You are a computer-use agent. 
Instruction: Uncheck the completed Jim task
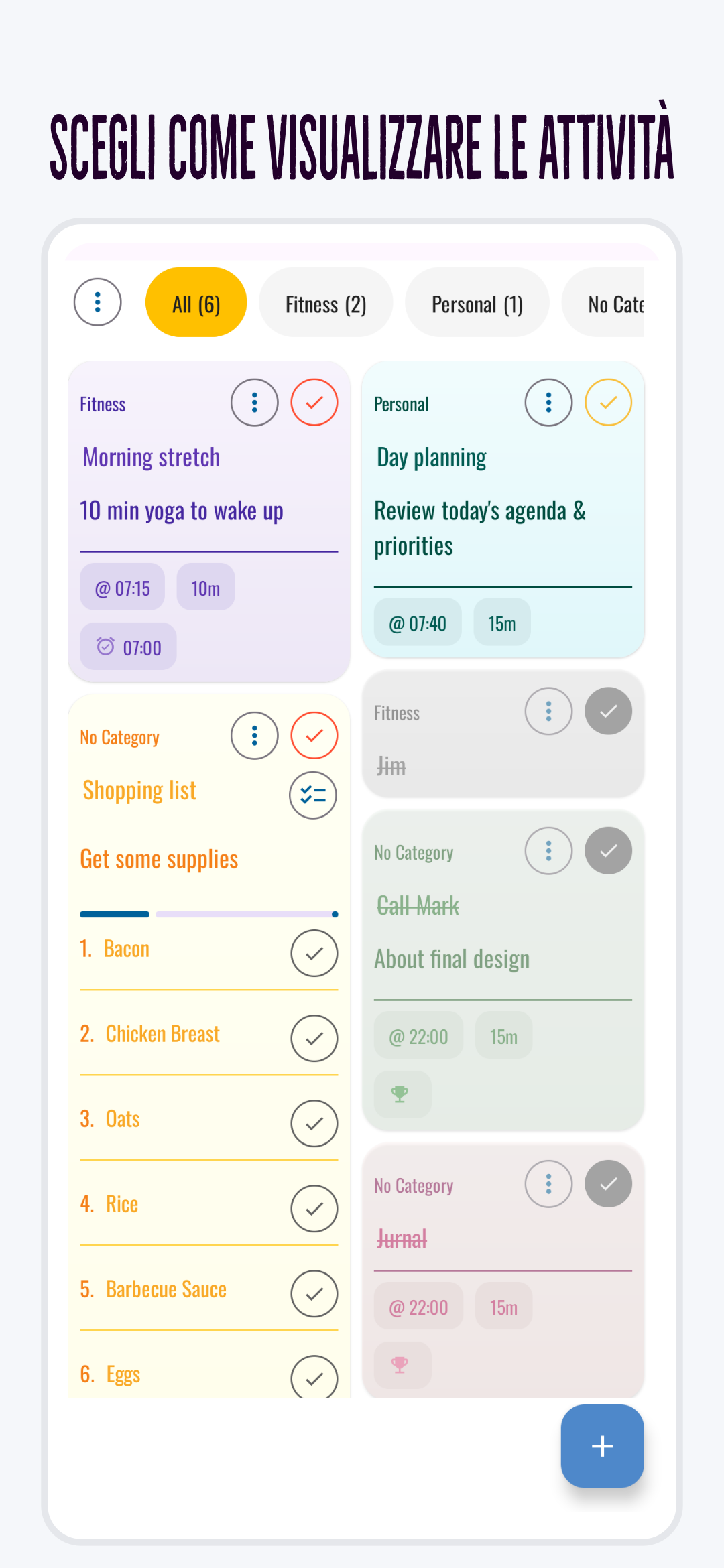click(x=608, y=711)
